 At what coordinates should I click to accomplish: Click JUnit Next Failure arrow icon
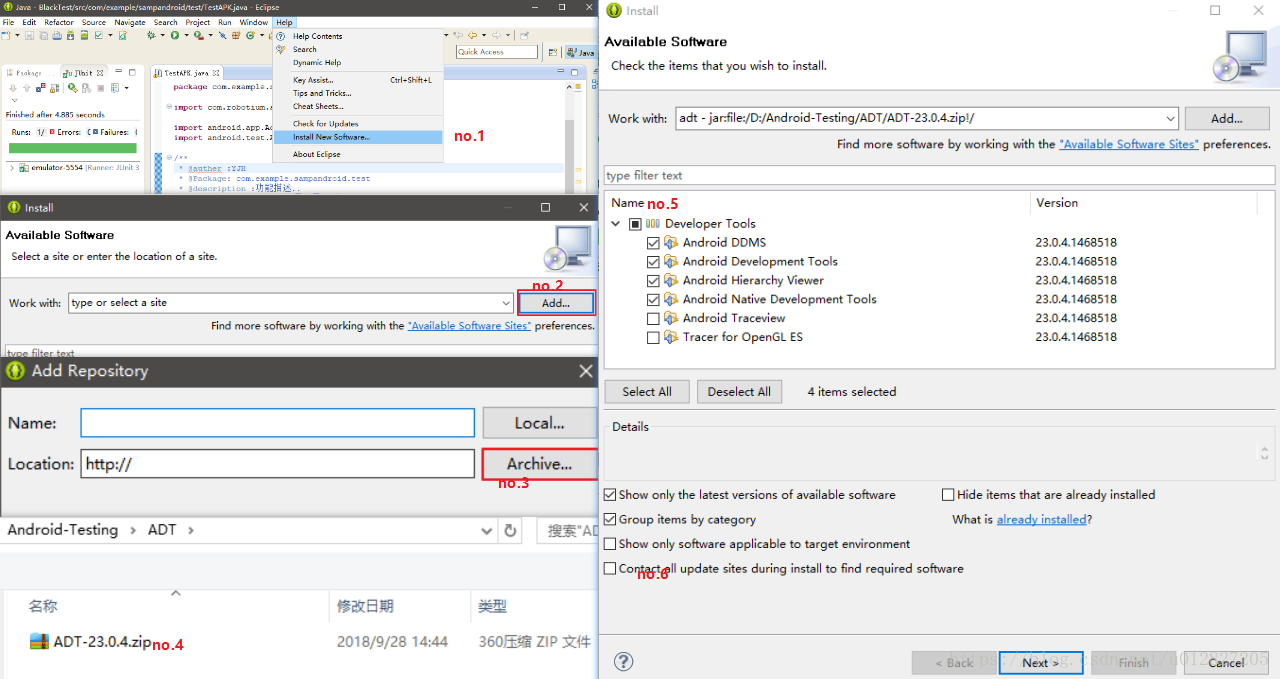point(13,88)
